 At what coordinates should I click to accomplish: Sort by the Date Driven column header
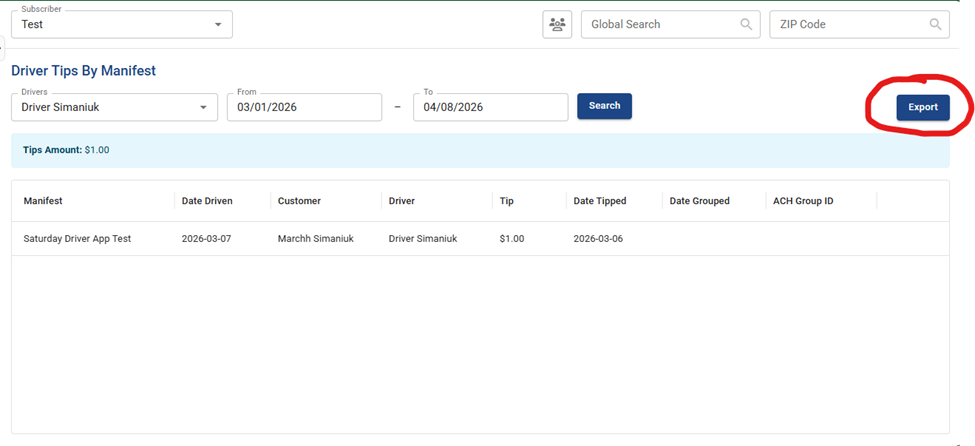pyautogui.click(x=207, y=201)
